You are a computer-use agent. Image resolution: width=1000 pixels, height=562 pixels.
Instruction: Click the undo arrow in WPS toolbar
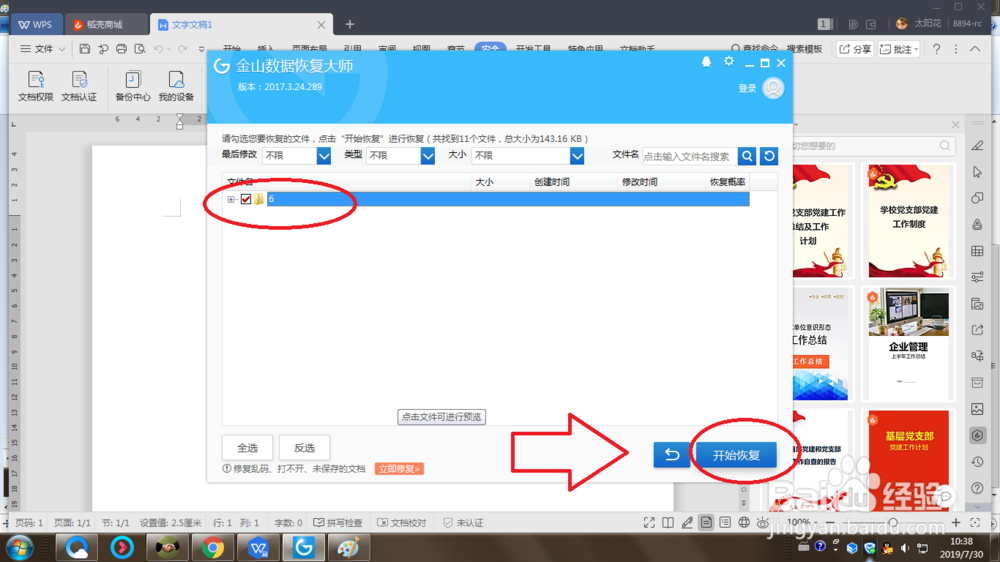point(158,49)
